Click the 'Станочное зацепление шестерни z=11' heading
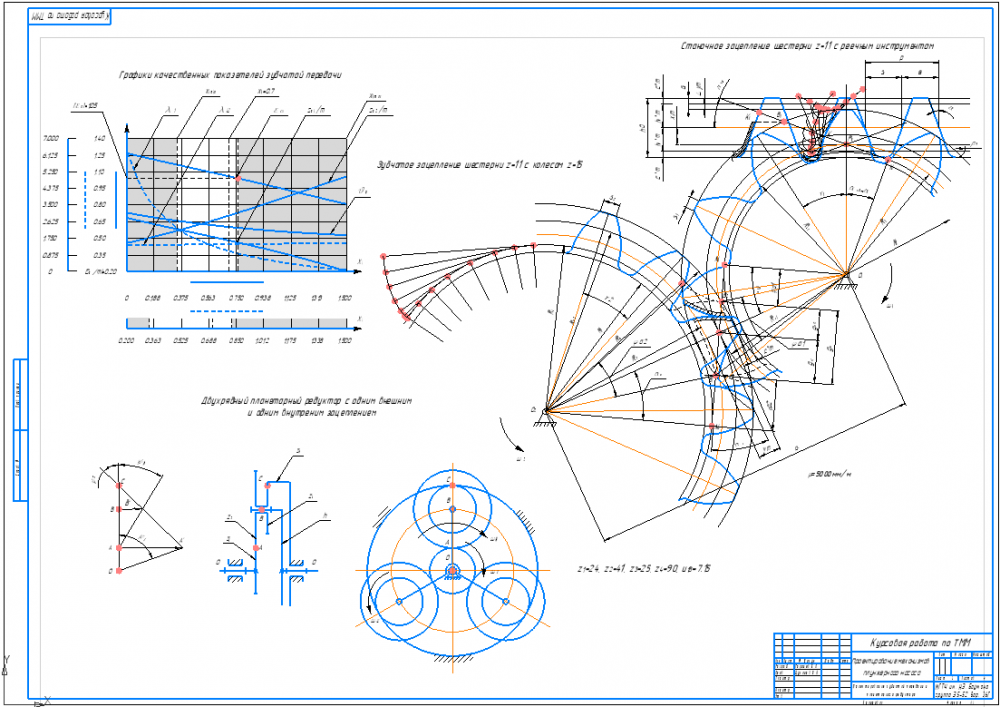The height and width of the screenshot is (707, 1000). pyautogui.click(x=807, y=46)
